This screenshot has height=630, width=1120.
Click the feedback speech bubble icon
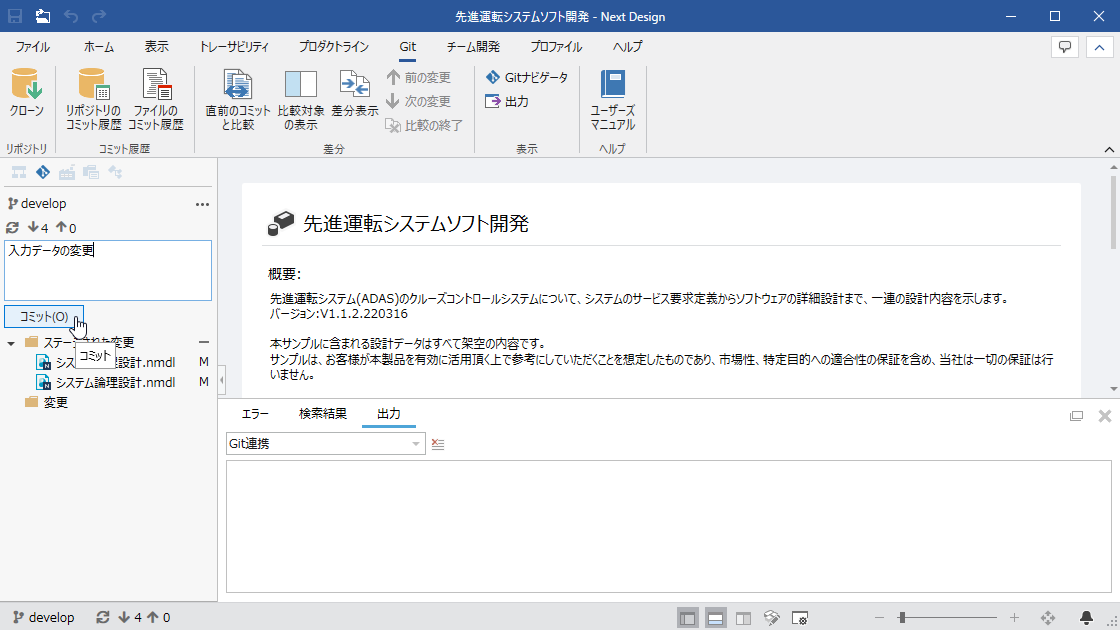1064,47
